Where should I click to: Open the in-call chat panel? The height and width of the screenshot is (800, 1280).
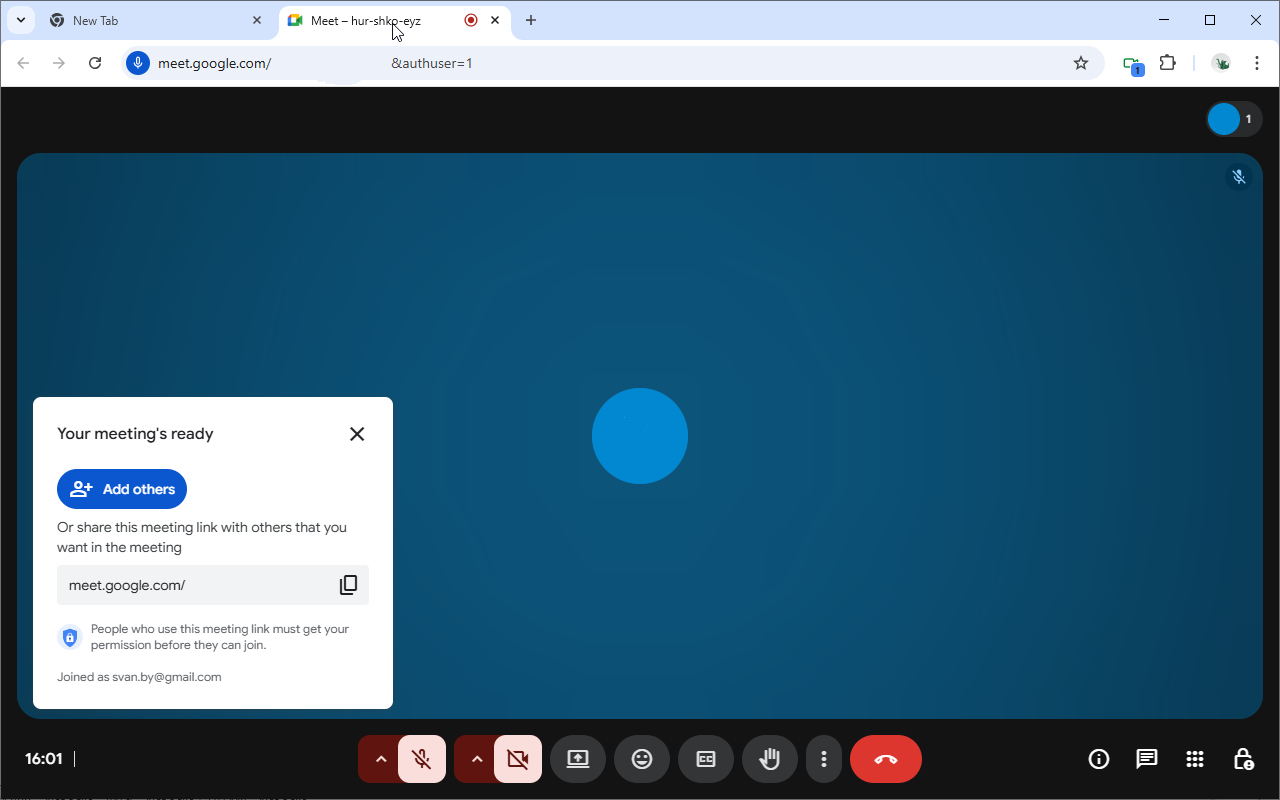click(1146, 759)
